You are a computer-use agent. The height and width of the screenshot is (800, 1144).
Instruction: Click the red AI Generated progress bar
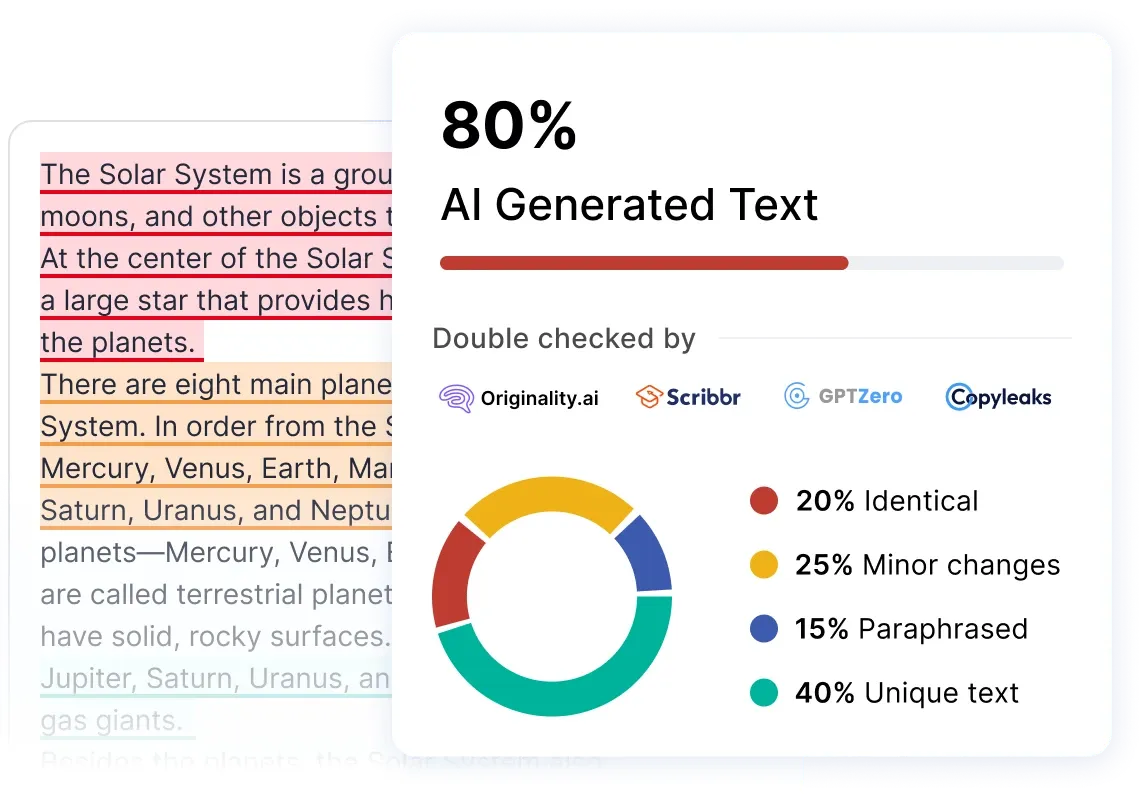click(644, 263)
